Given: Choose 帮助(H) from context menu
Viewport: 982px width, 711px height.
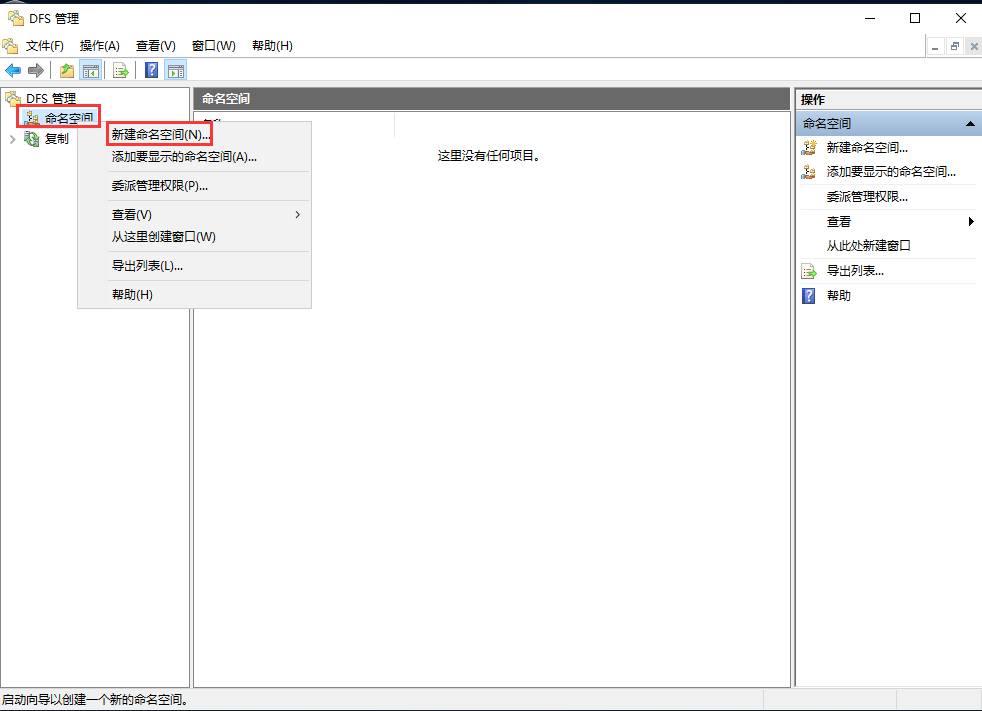Looking at the screenshot, I should pos(194,294).
